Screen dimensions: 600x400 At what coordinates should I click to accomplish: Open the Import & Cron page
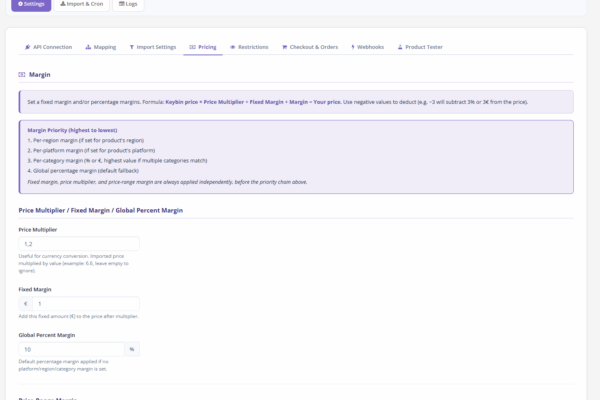[82, 4]
